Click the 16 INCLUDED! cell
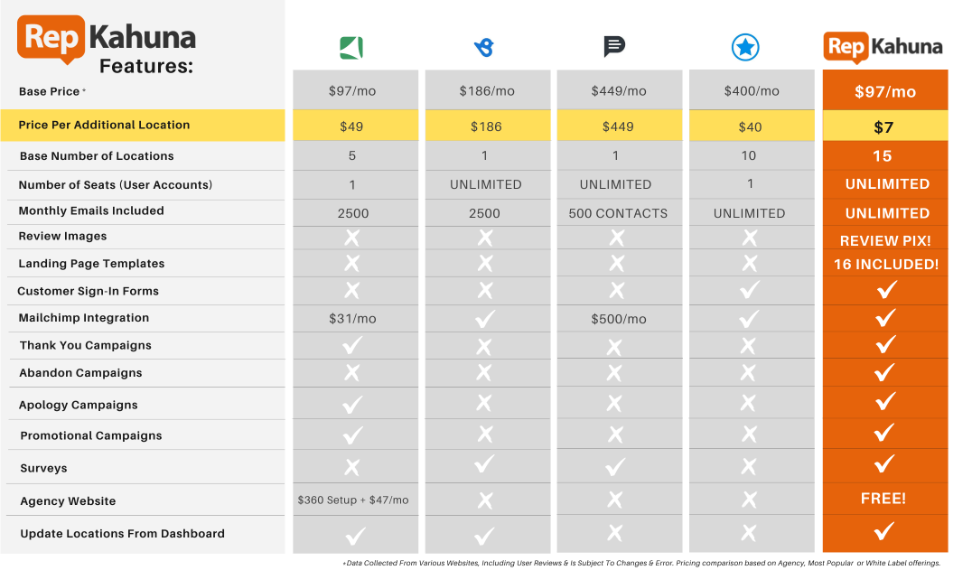Viewport: 954px width, 569px height. pos(886,264)
